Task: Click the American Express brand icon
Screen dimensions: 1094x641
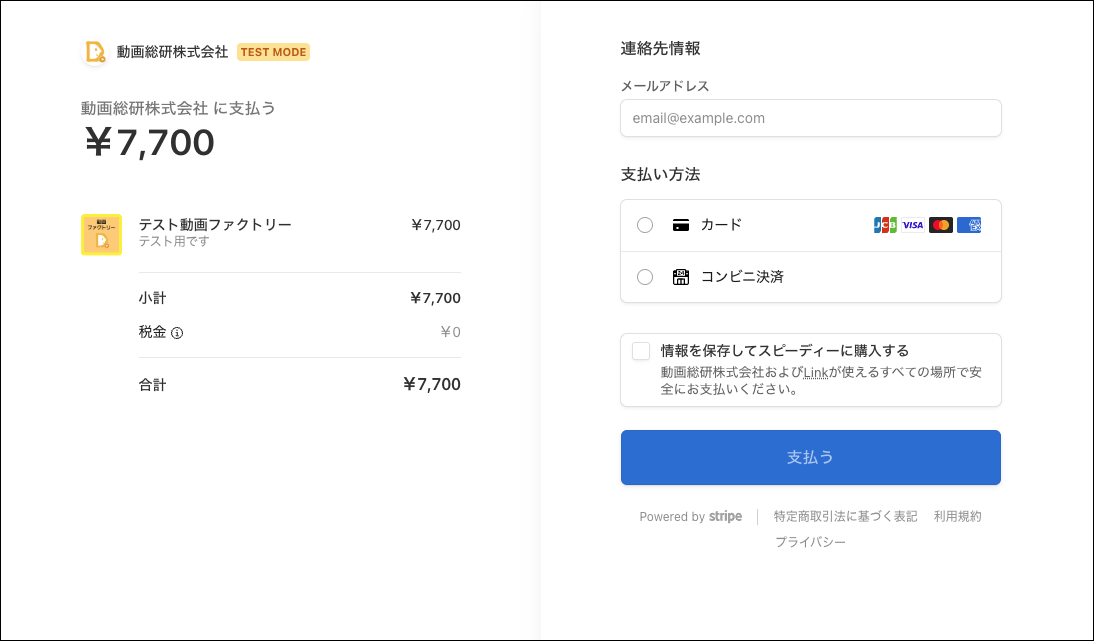Action: [969, 225]
